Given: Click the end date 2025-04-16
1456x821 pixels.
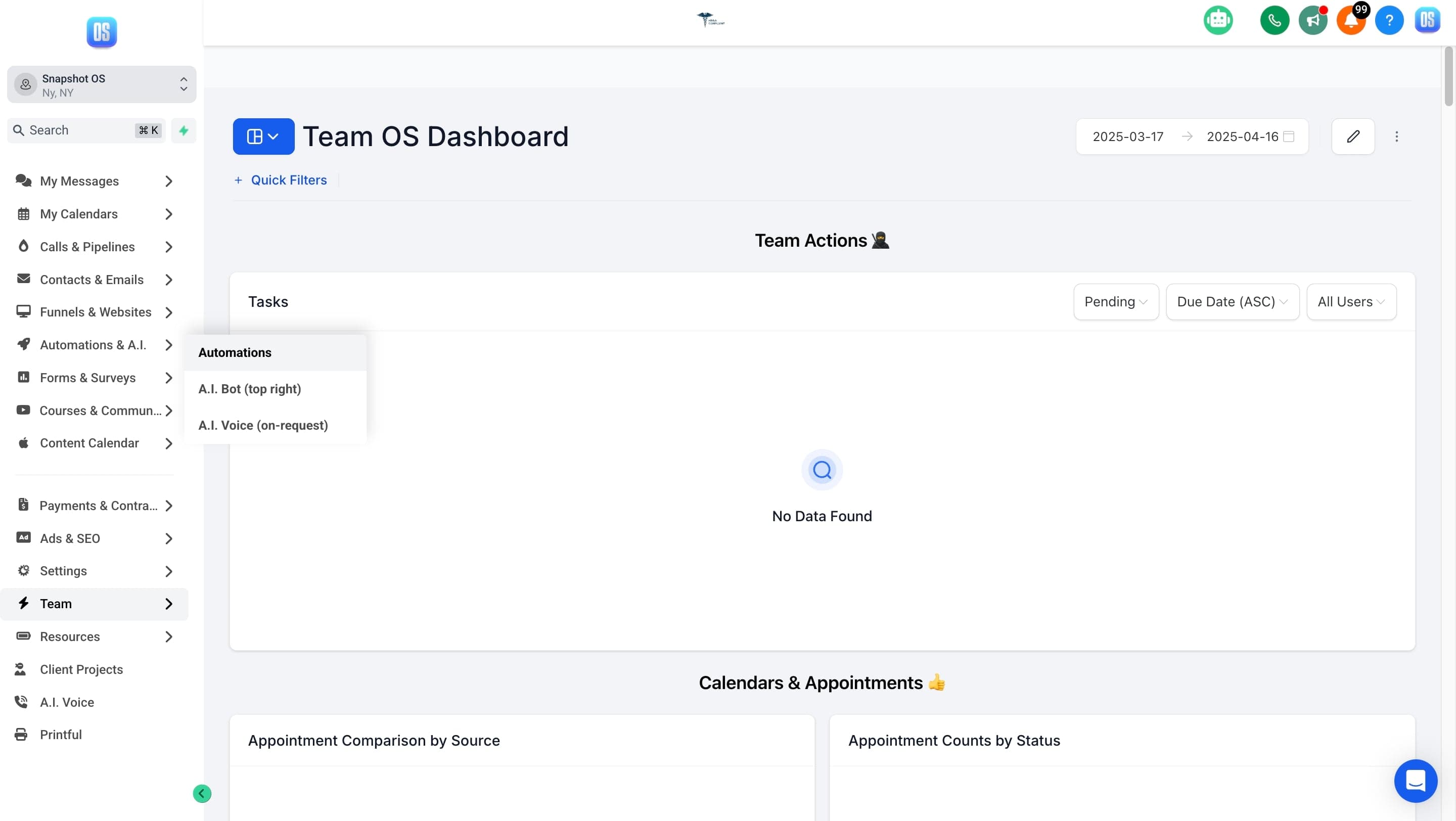Looking at the screenshot, I should pyautogui.click(x=1242, y=136).
